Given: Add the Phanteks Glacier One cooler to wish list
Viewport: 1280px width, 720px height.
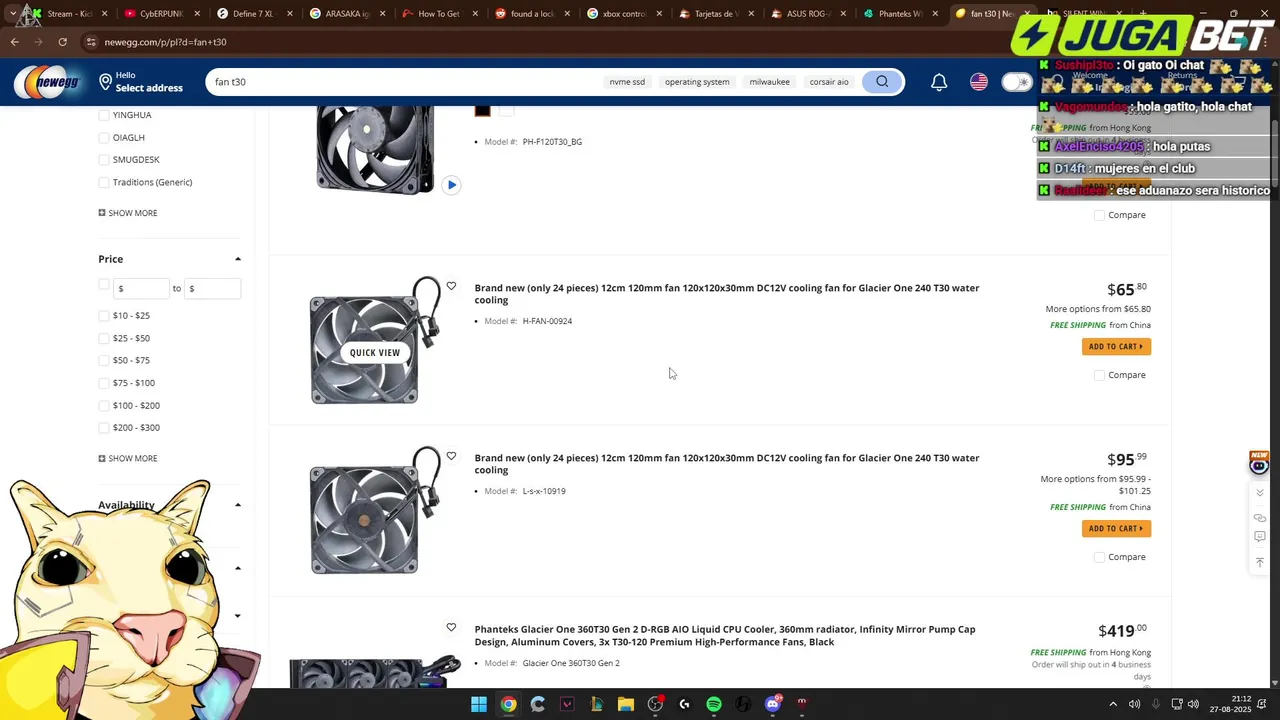Looking at the screenshot, I should pyautogui.click(x=451, y=628).
